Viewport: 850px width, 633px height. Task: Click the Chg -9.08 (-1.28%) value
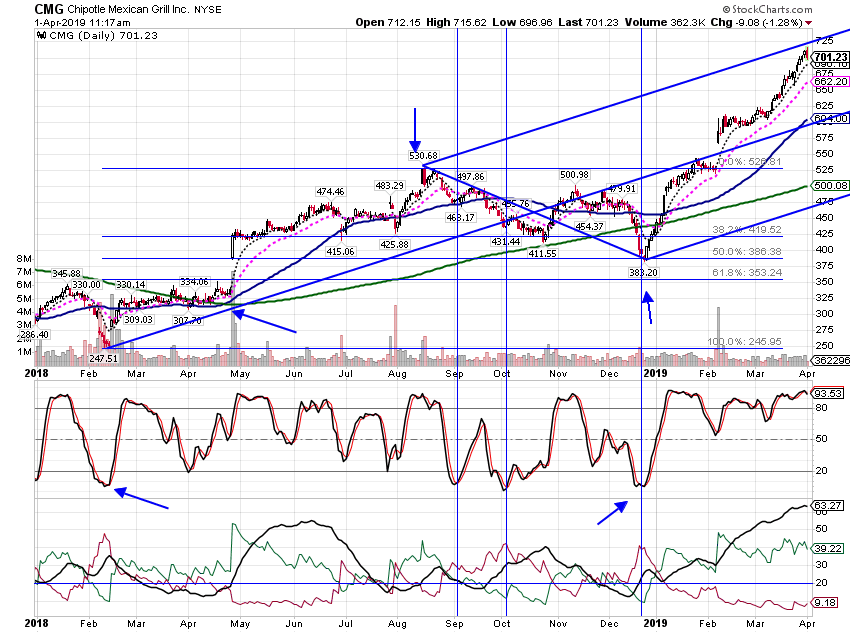tap(757, 23)
